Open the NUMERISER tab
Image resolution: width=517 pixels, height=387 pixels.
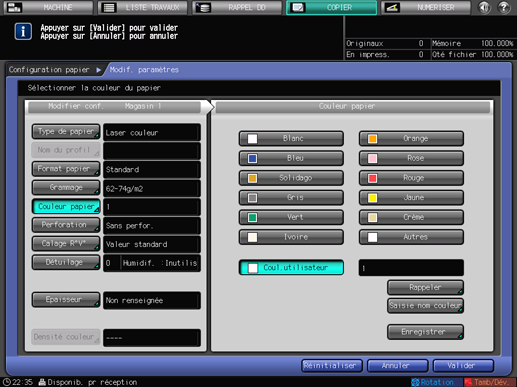[x=426, y=7]
